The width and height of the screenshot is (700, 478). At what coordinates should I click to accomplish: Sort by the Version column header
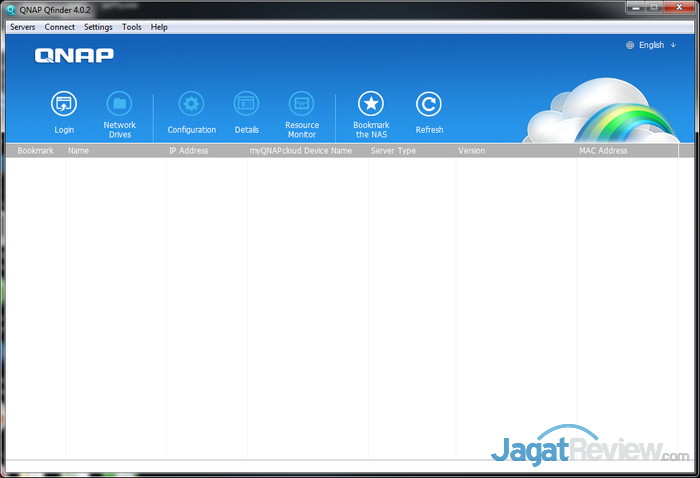pos(516,150)
